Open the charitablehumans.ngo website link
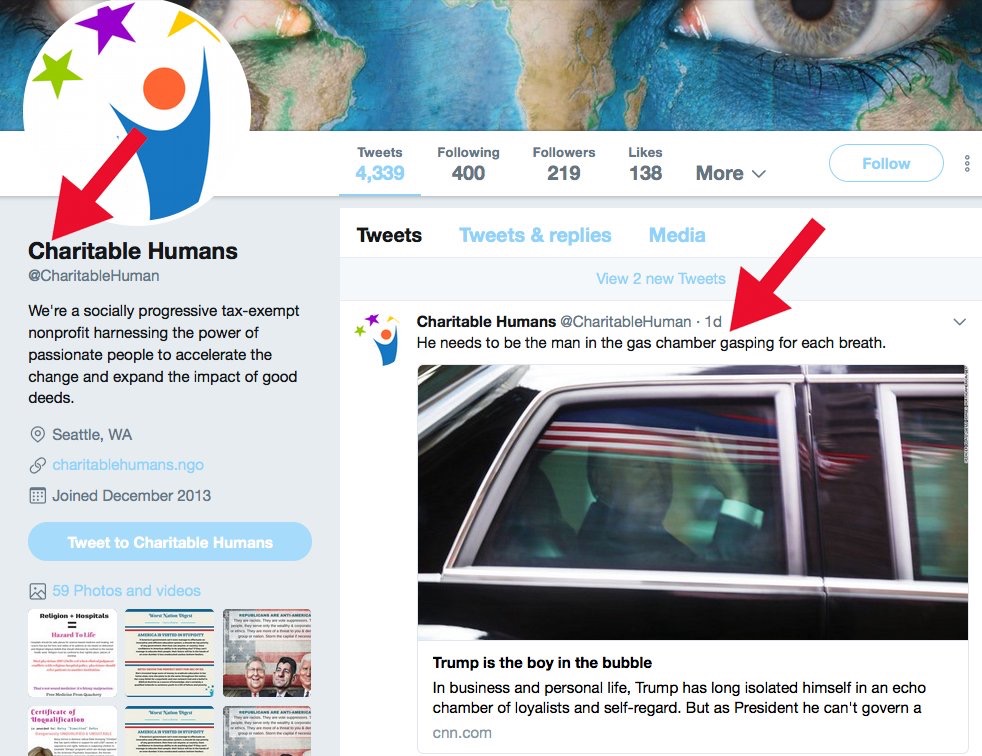The image size is (982, 756). click(x=128, y=465)
